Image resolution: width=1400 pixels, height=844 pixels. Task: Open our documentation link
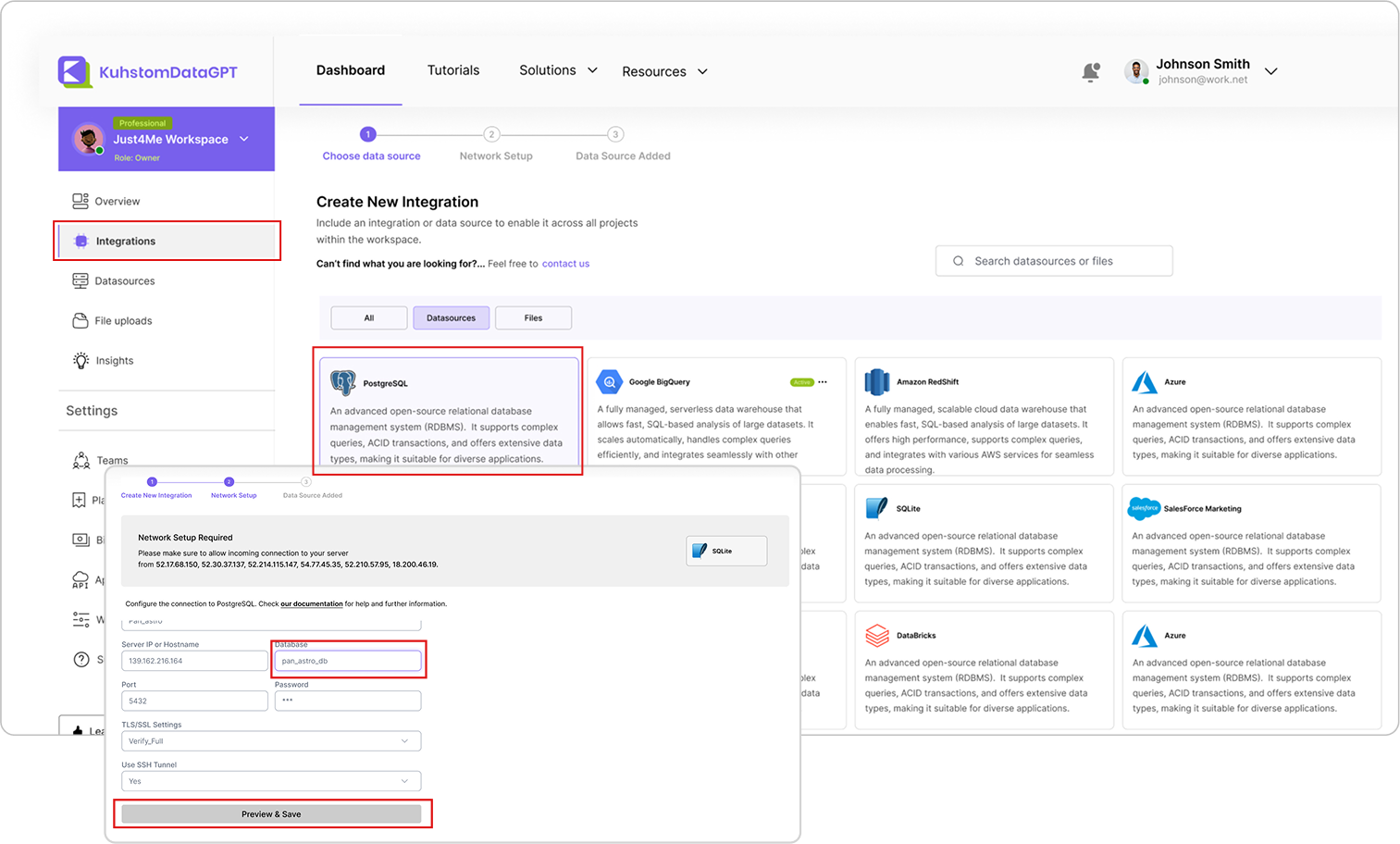pyautogui.click(x=312, y=603)
